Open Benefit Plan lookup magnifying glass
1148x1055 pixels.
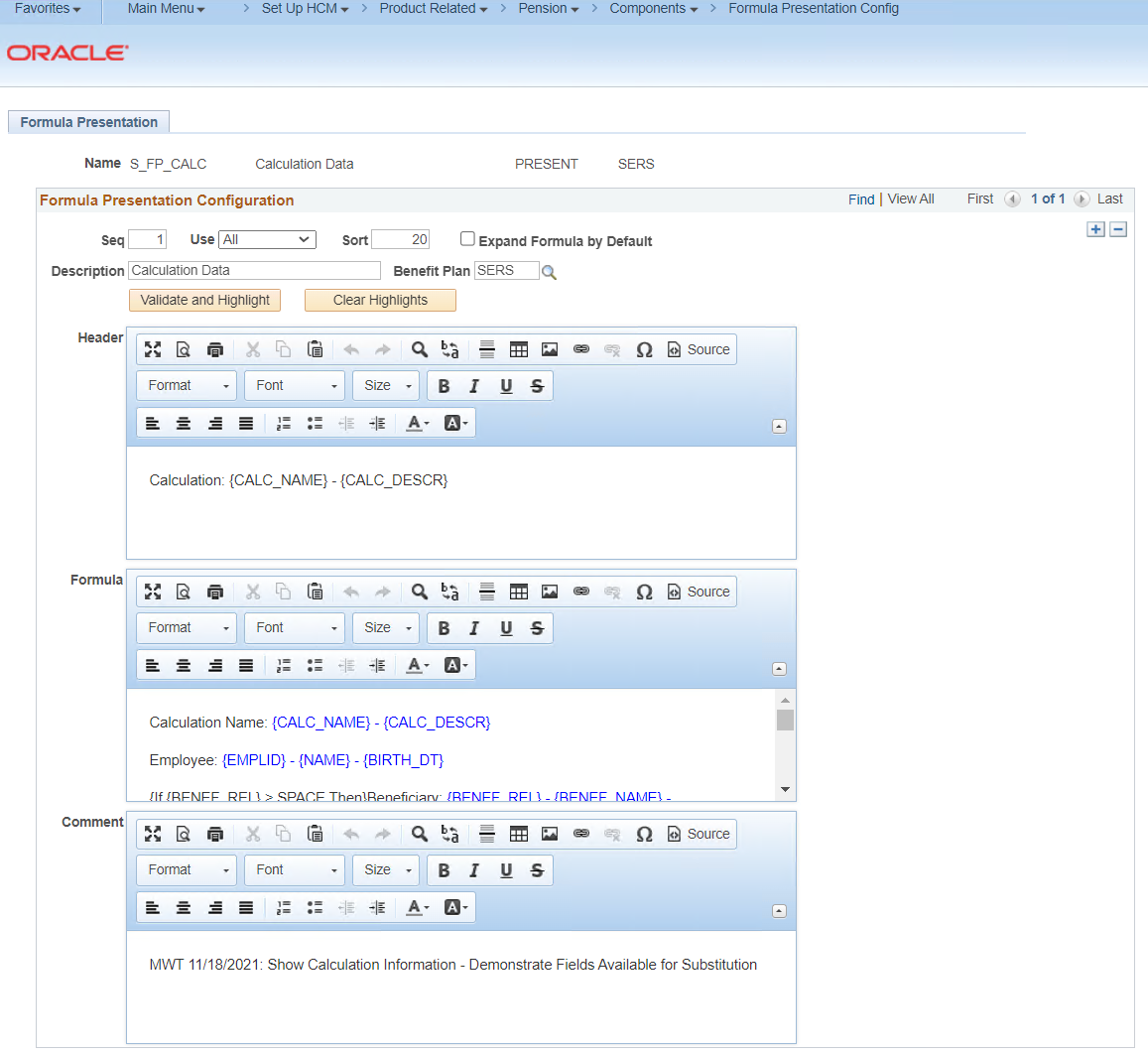pyautogui.click(x=549, y=270)
